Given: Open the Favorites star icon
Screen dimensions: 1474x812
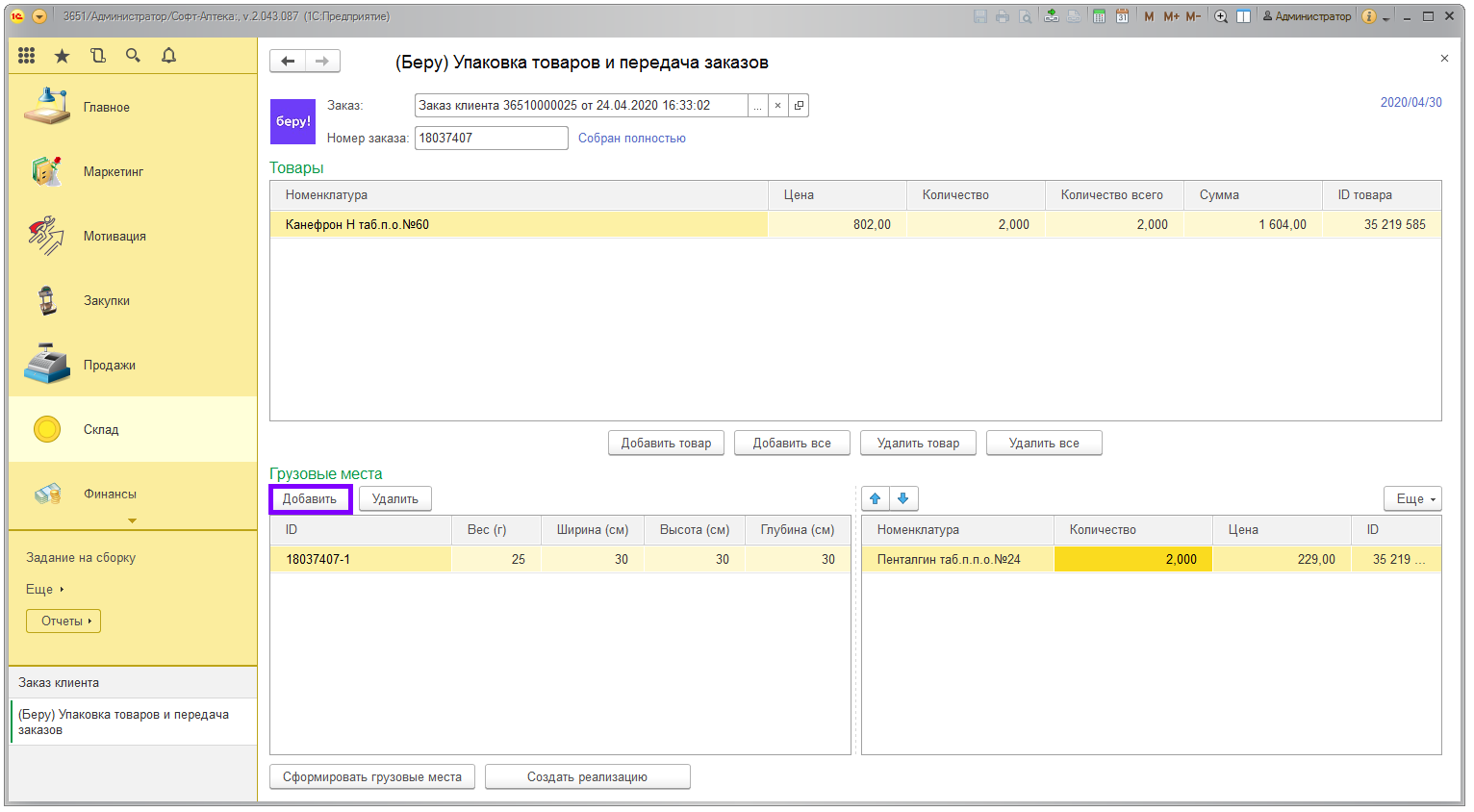Looking at the screenshot, I should pos(62,56).
